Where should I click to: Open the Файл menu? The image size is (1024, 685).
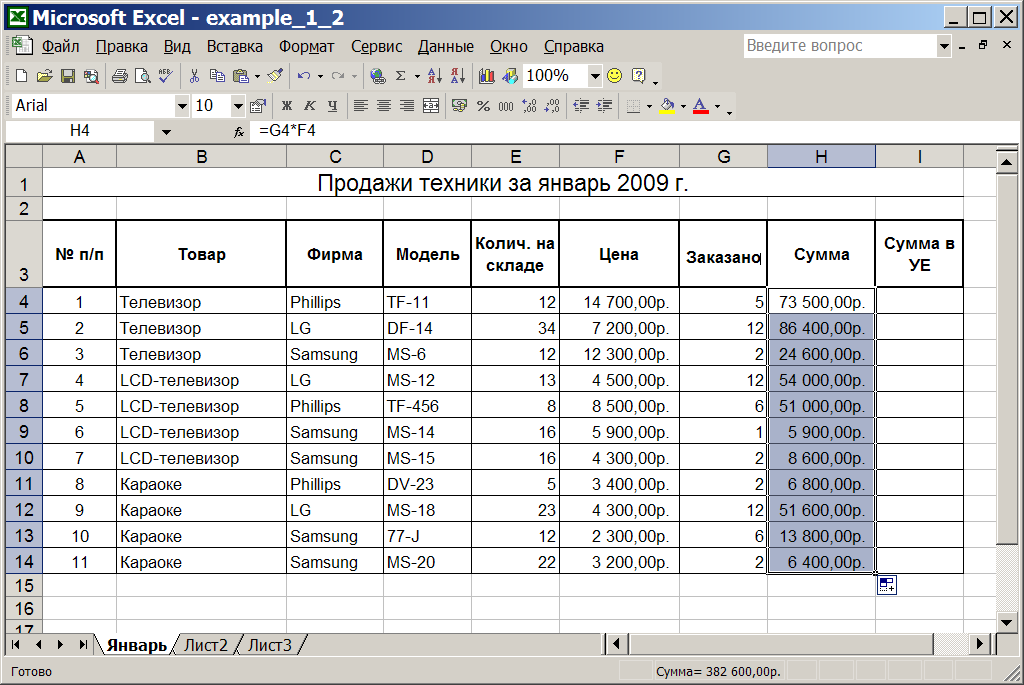pos(60,47)
